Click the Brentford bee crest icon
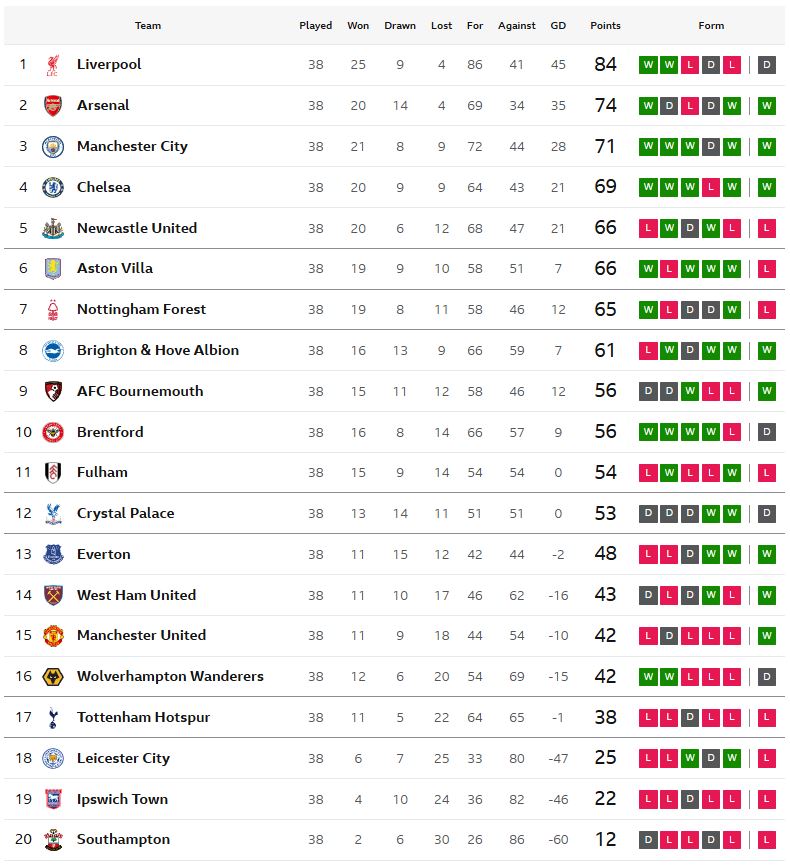 pyautogui.click(x=53, y=432)
